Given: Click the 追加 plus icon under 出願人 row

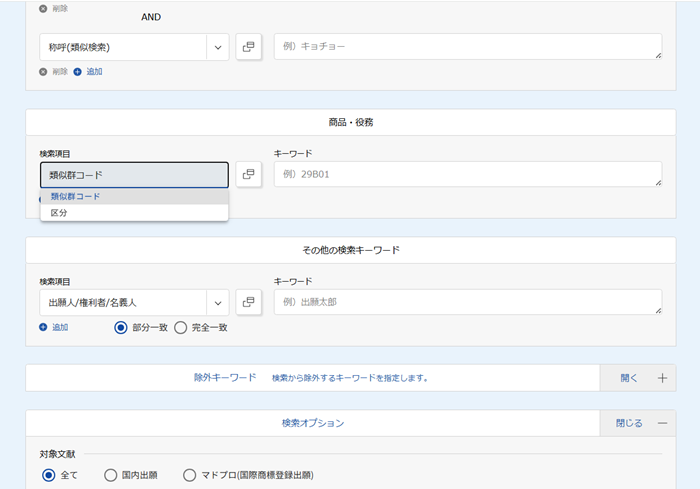Looking at the screenshot, I should tap(43, 327).
